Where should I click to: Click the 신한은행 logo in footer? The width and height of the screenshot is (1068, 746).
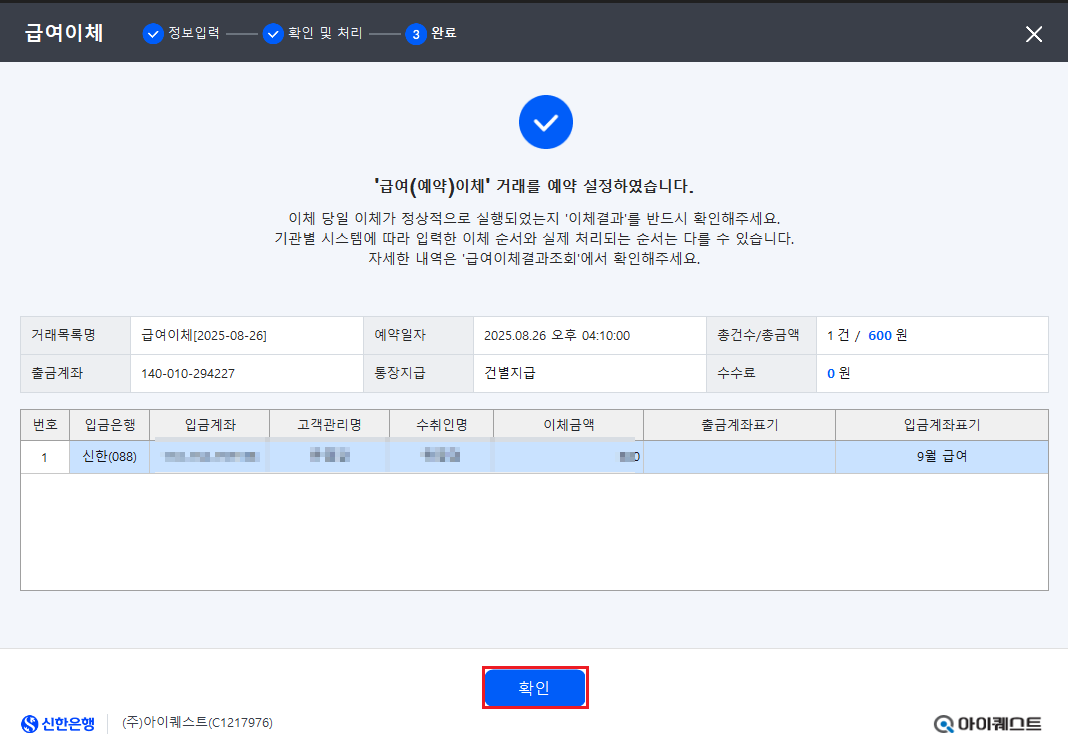(x=58, y=723)
